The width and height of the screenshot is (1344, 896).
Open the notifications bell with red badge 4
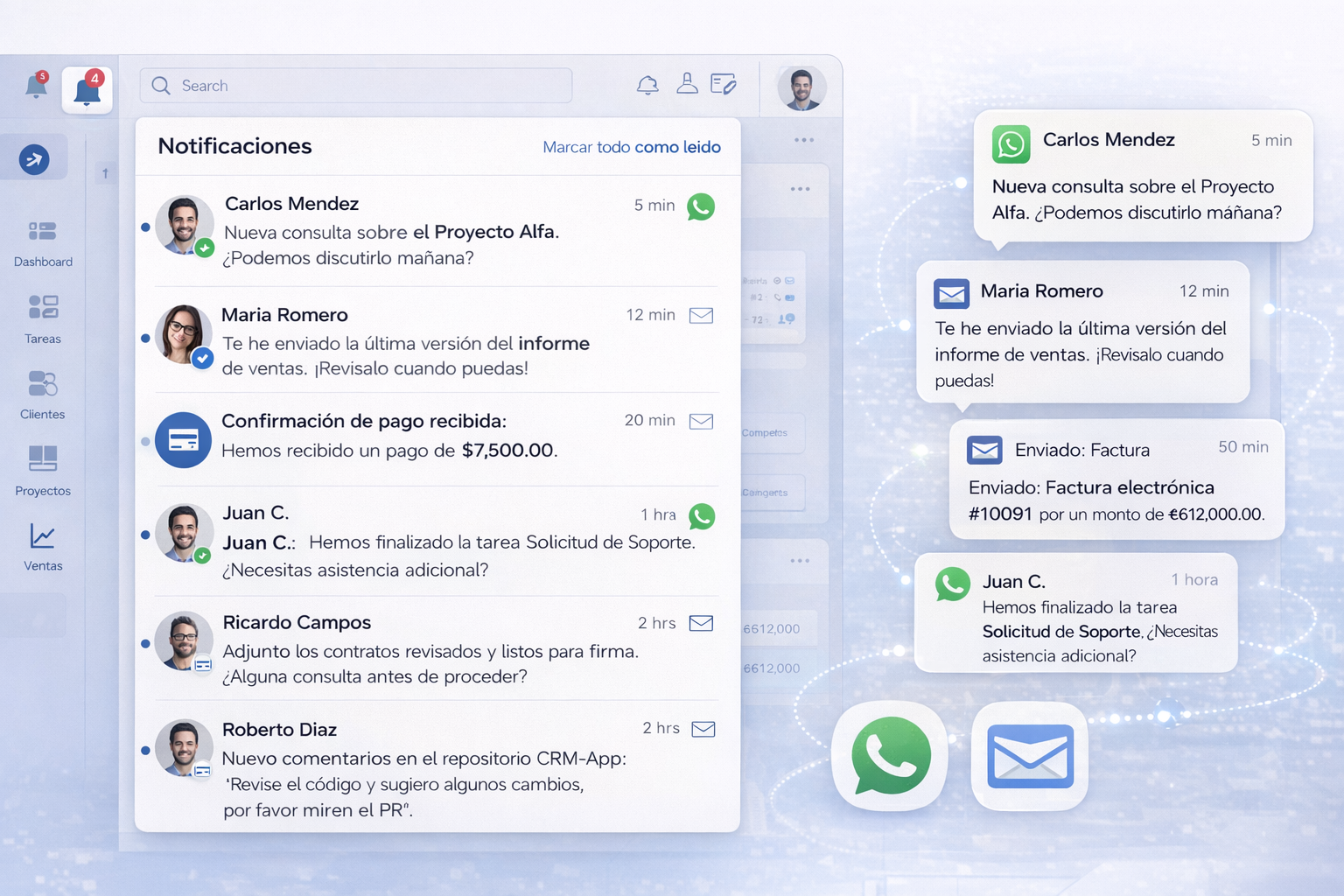(87, 88)
